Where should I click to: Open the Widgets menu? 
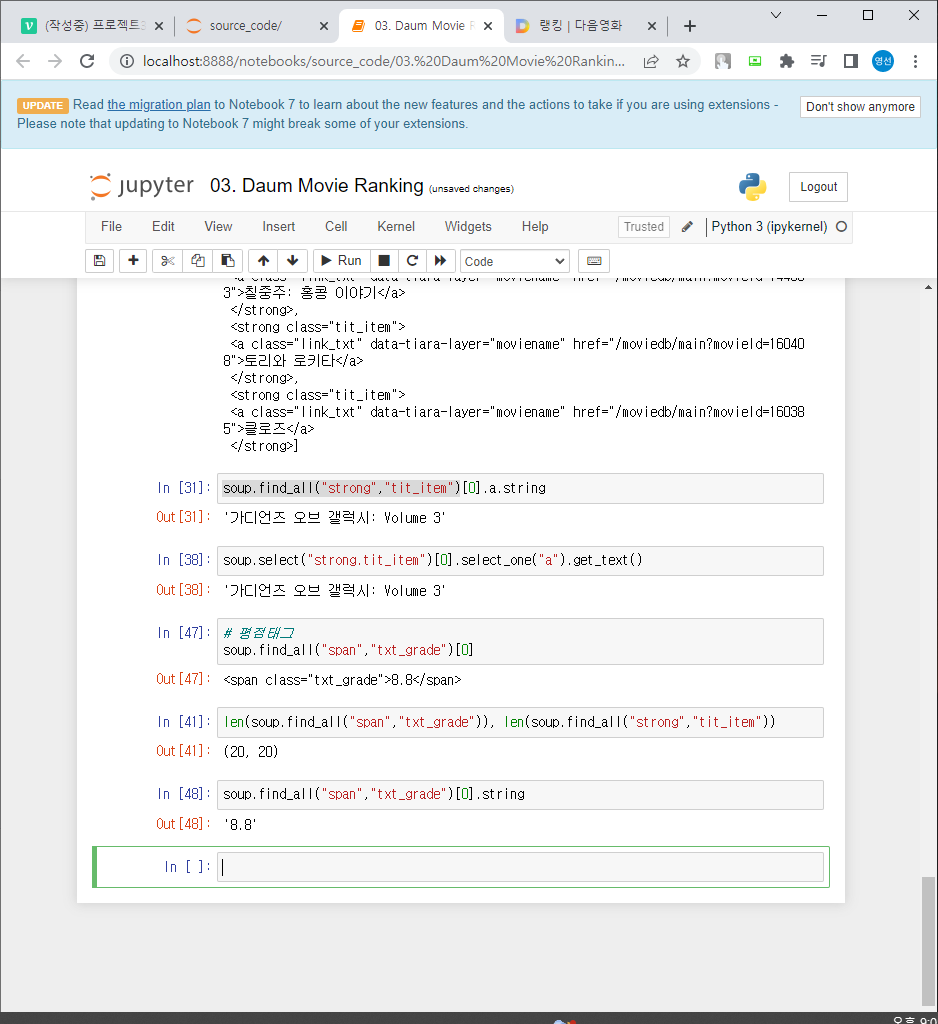(468, 227)
